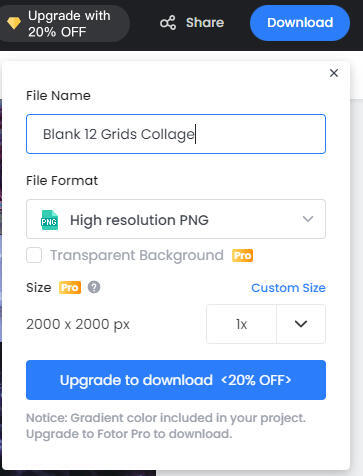
Task: Open the Custom Size link
Action: pos(288,288)
